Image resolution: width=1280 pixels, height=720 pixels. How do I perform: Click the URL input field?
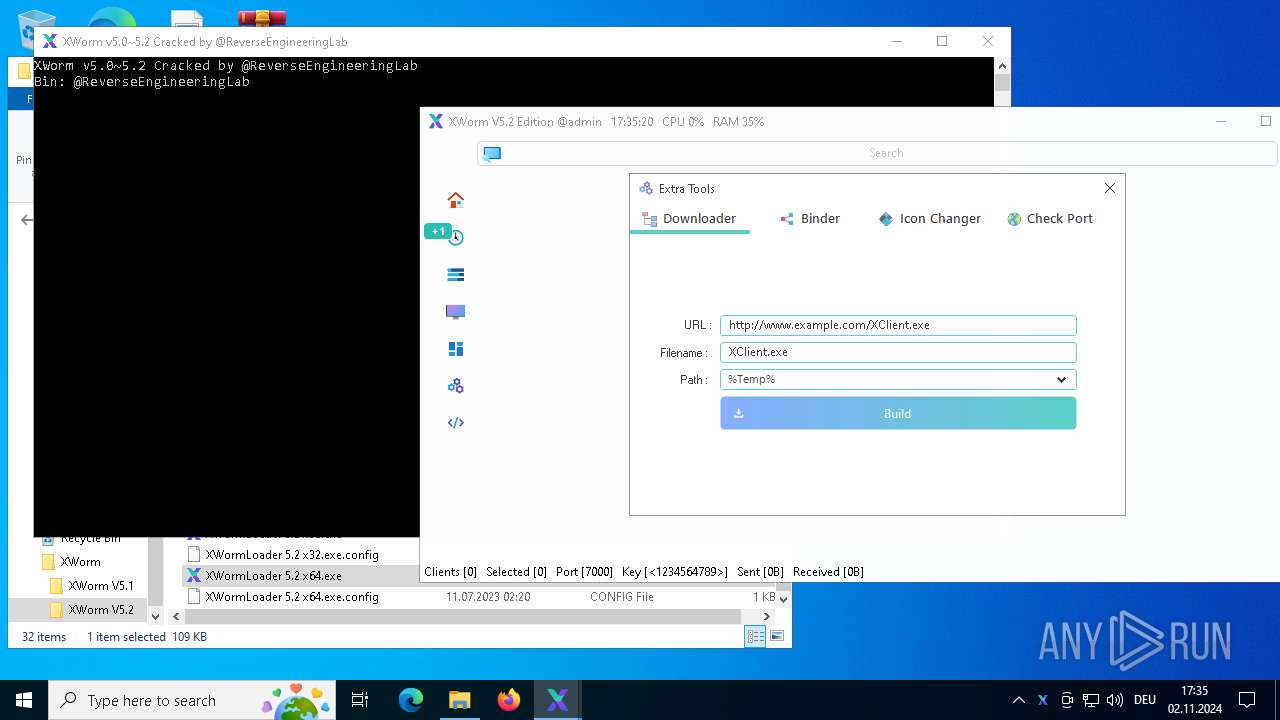(x=898, y=325)
